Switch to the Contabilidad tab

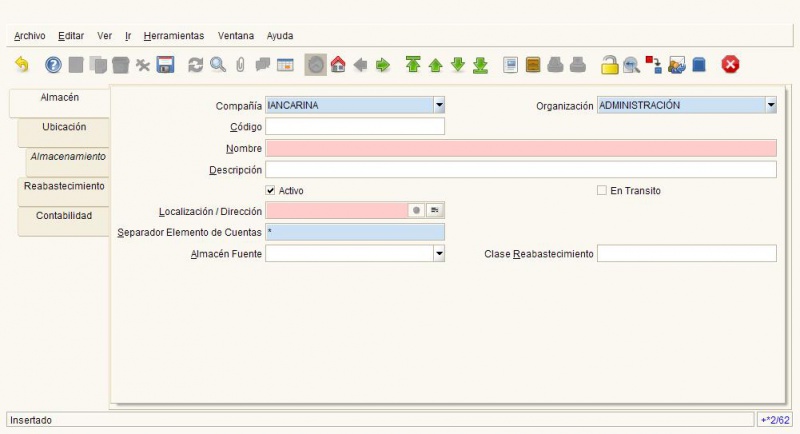64,216
